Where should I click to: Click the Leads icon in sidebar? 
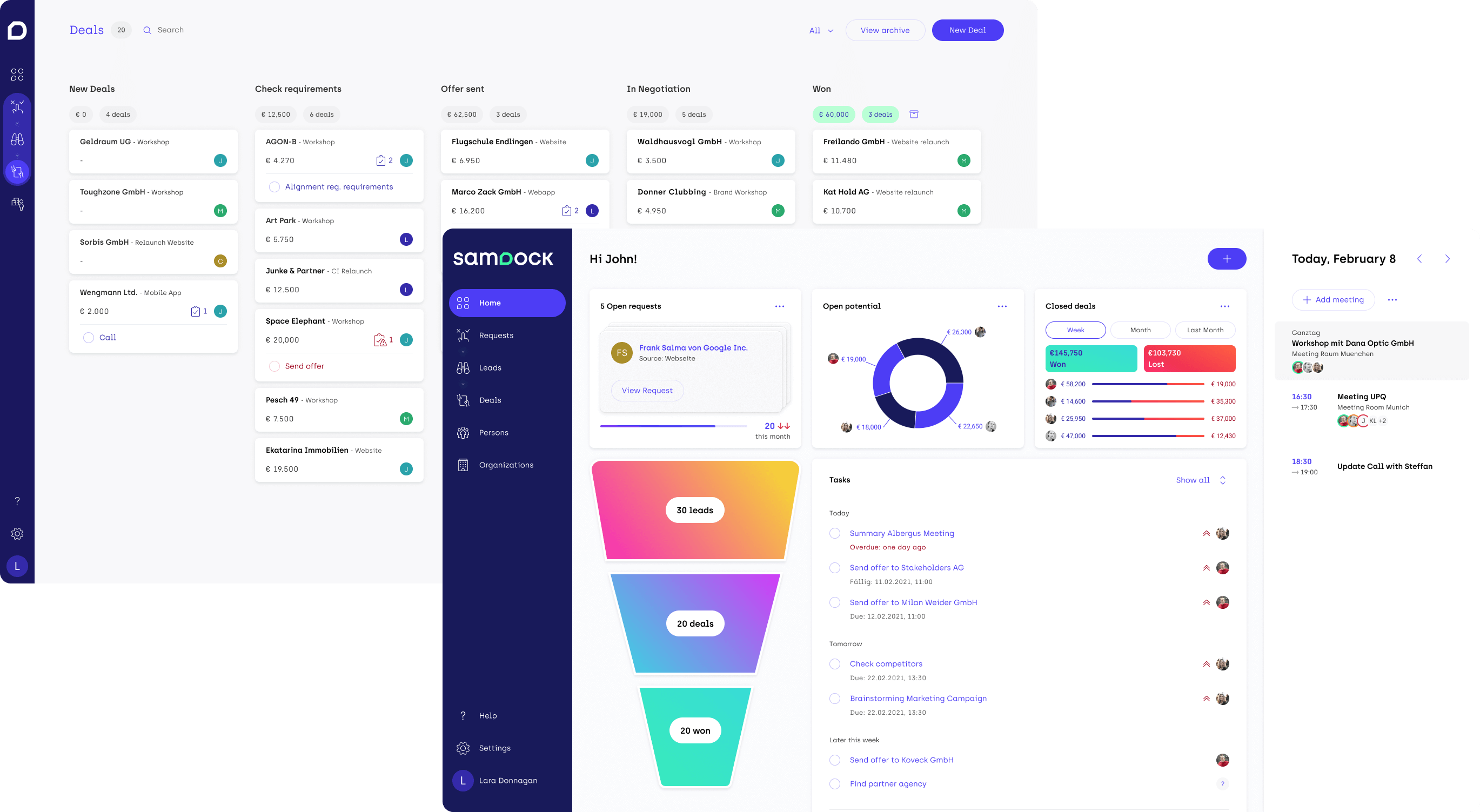pyautogui.click(x=463, y=367)
